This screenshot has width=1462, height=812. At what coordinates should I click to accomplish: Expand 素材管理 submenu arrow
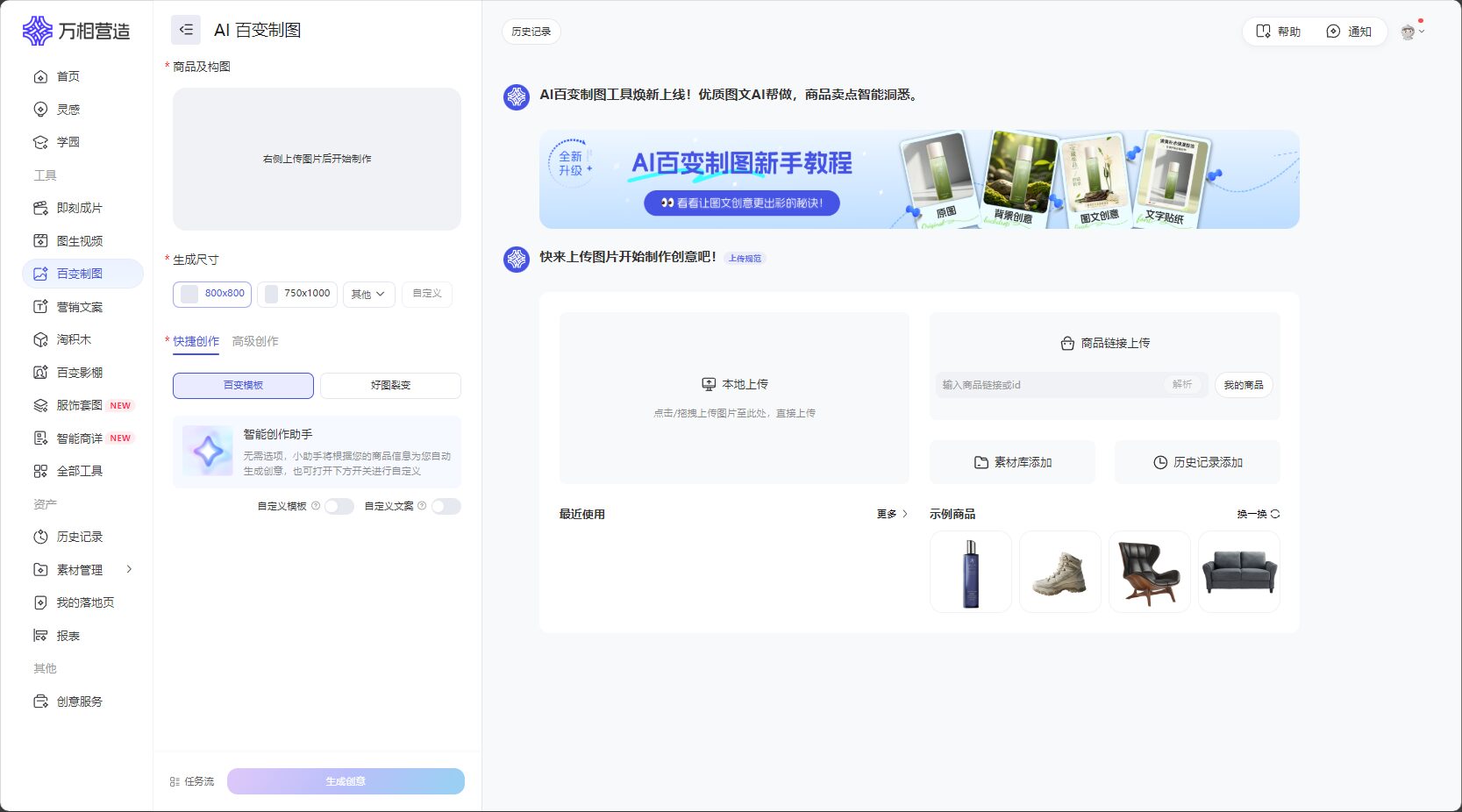[x=130, y=570]
